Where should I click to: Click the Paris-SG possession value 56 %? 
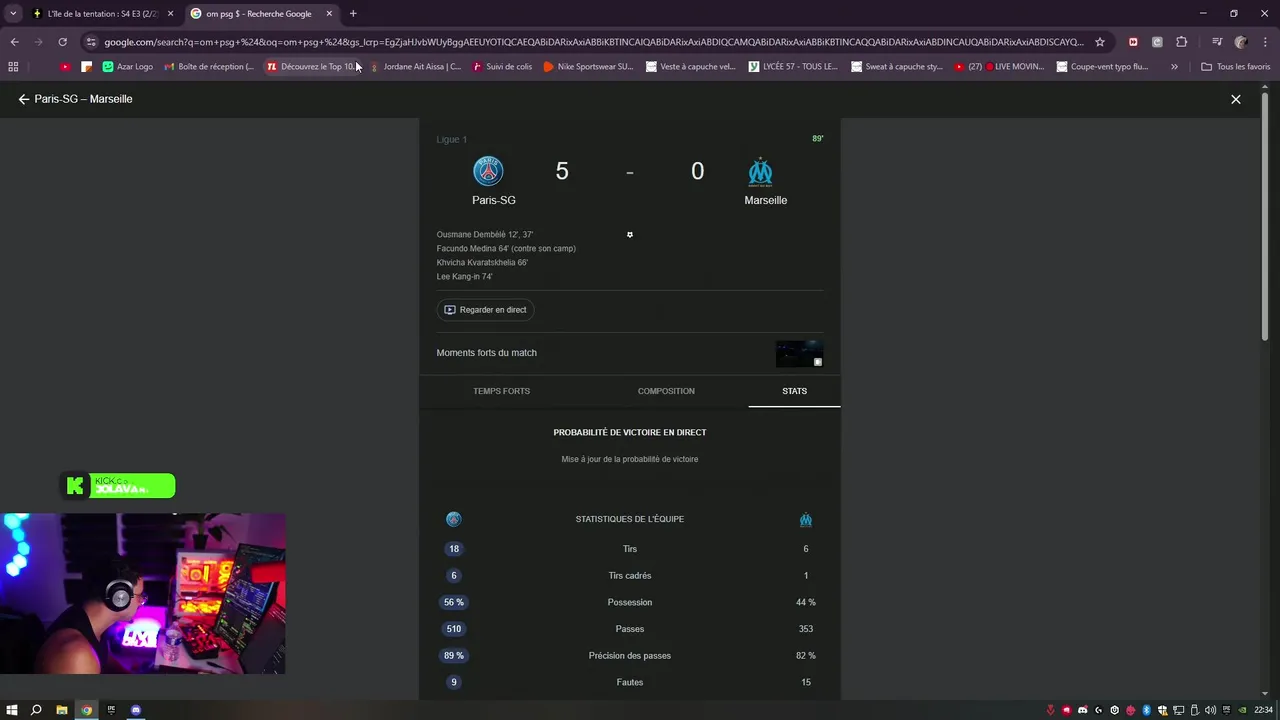point(454,602)
